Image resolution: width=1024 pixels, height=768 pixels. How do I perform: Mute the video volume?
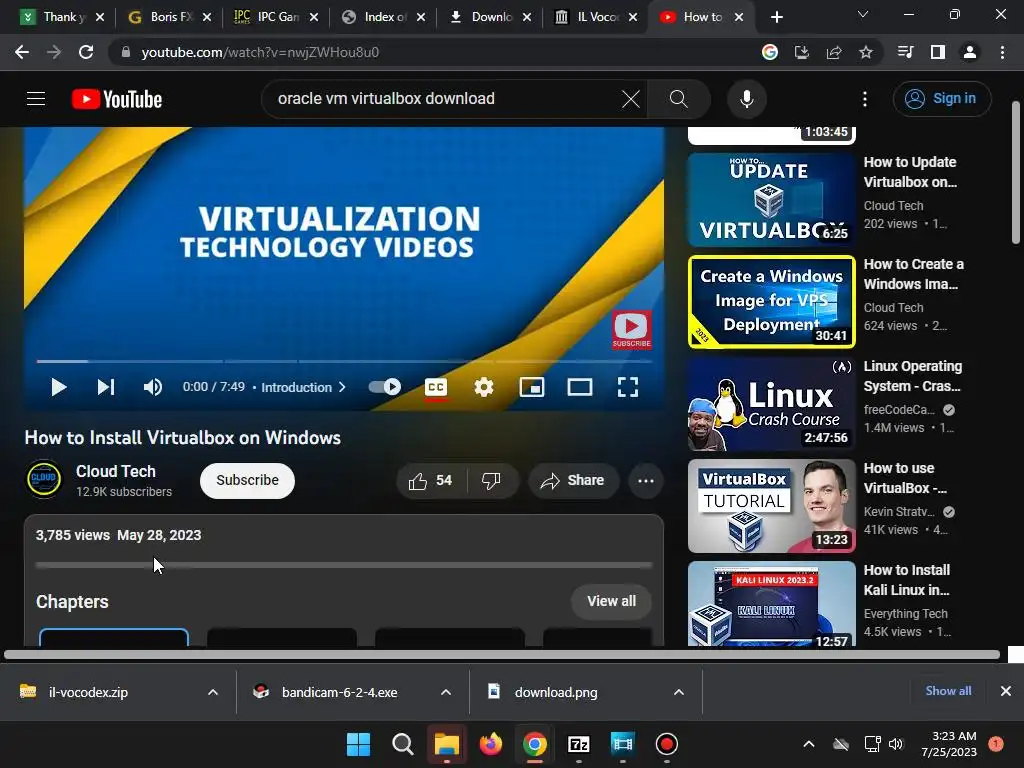tap(153, 387)
